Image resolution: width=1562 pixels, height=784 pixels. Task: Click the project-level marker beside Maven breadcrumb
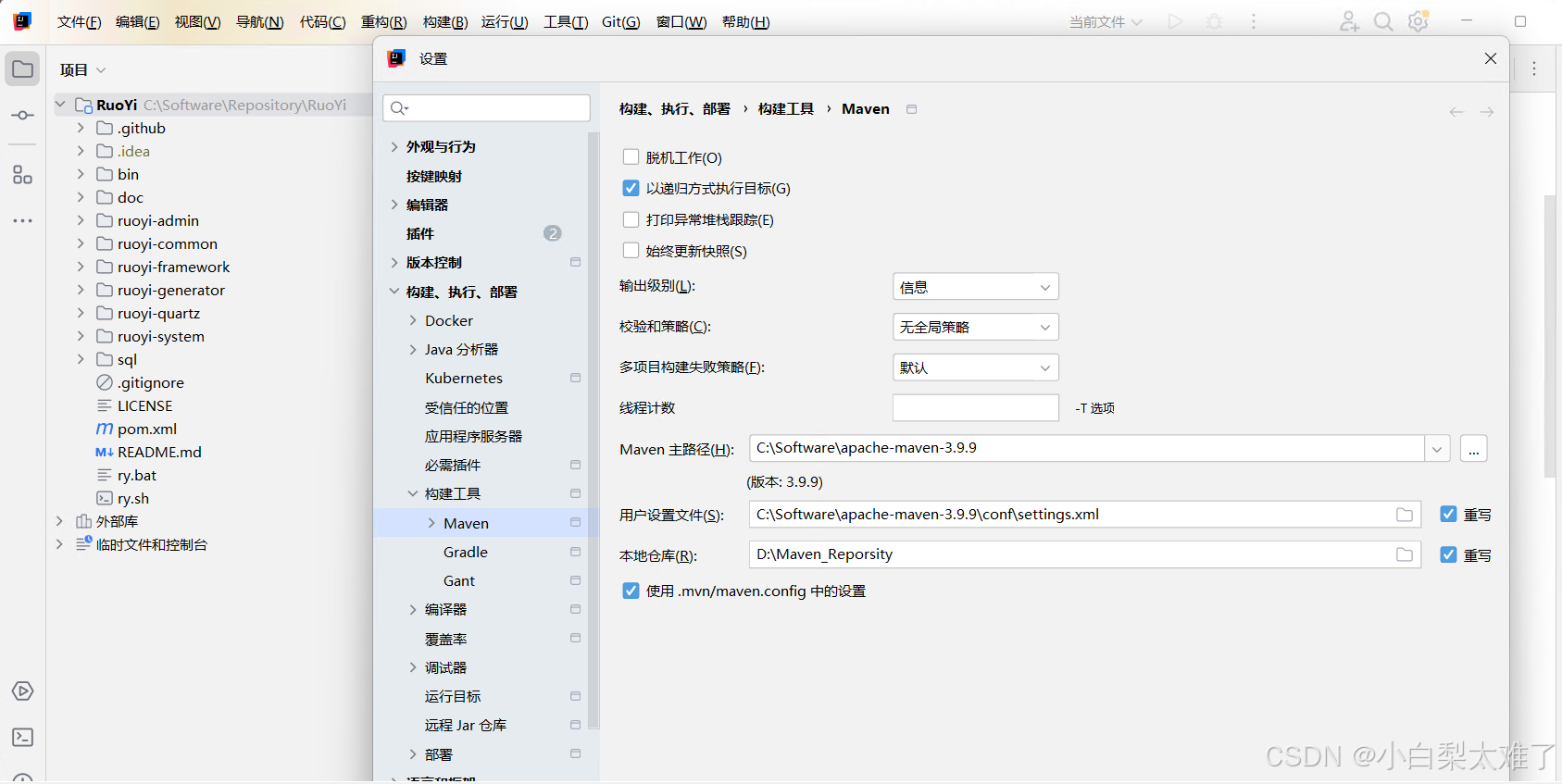(x=911, y=109)
